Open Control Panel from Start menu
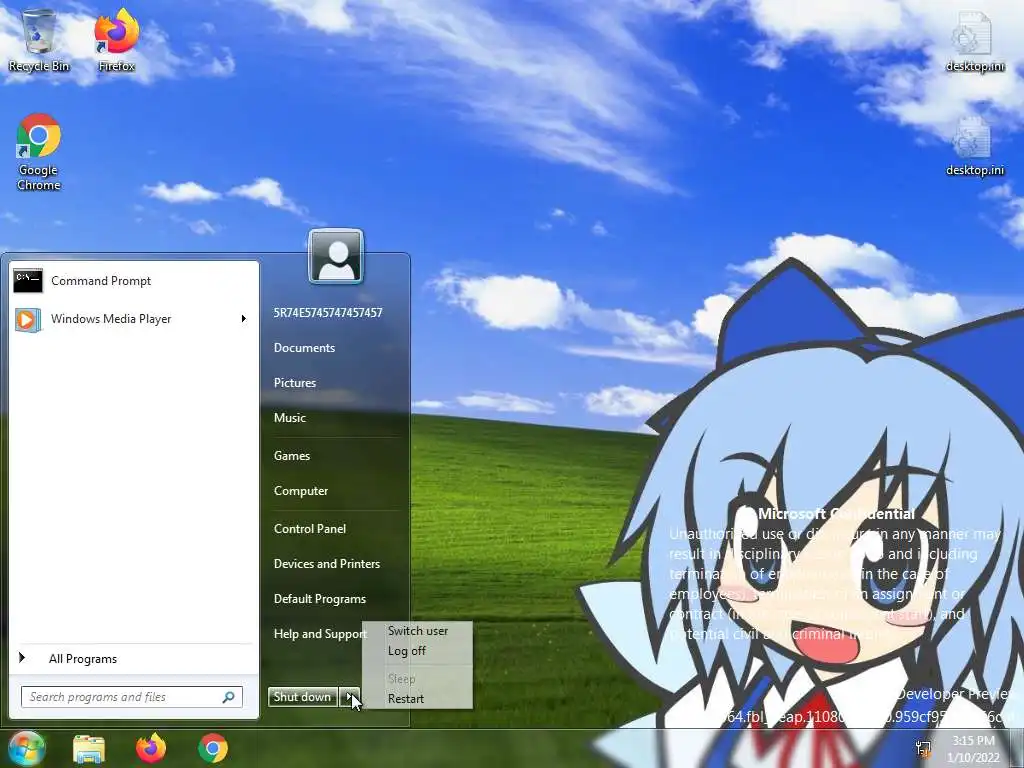Viewport: 1024px width, 768px height. [x=310, y=529]
